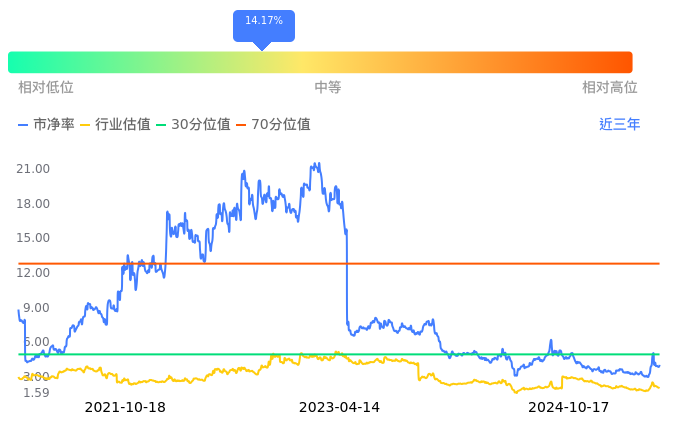Select the 相对低位 label

[x=46, y=88]
